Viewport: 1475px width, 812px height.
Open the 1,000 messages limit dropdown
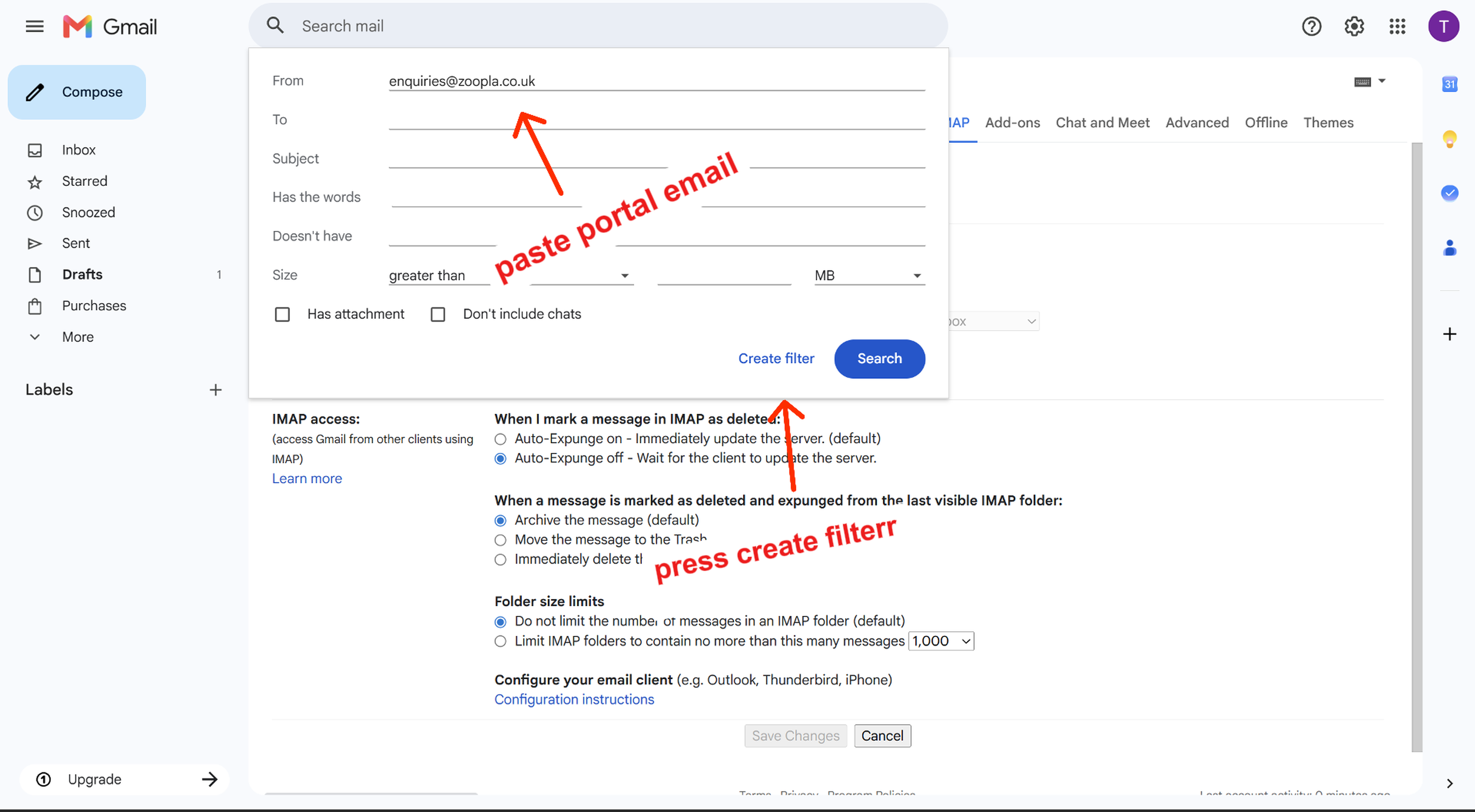point(941,641)
